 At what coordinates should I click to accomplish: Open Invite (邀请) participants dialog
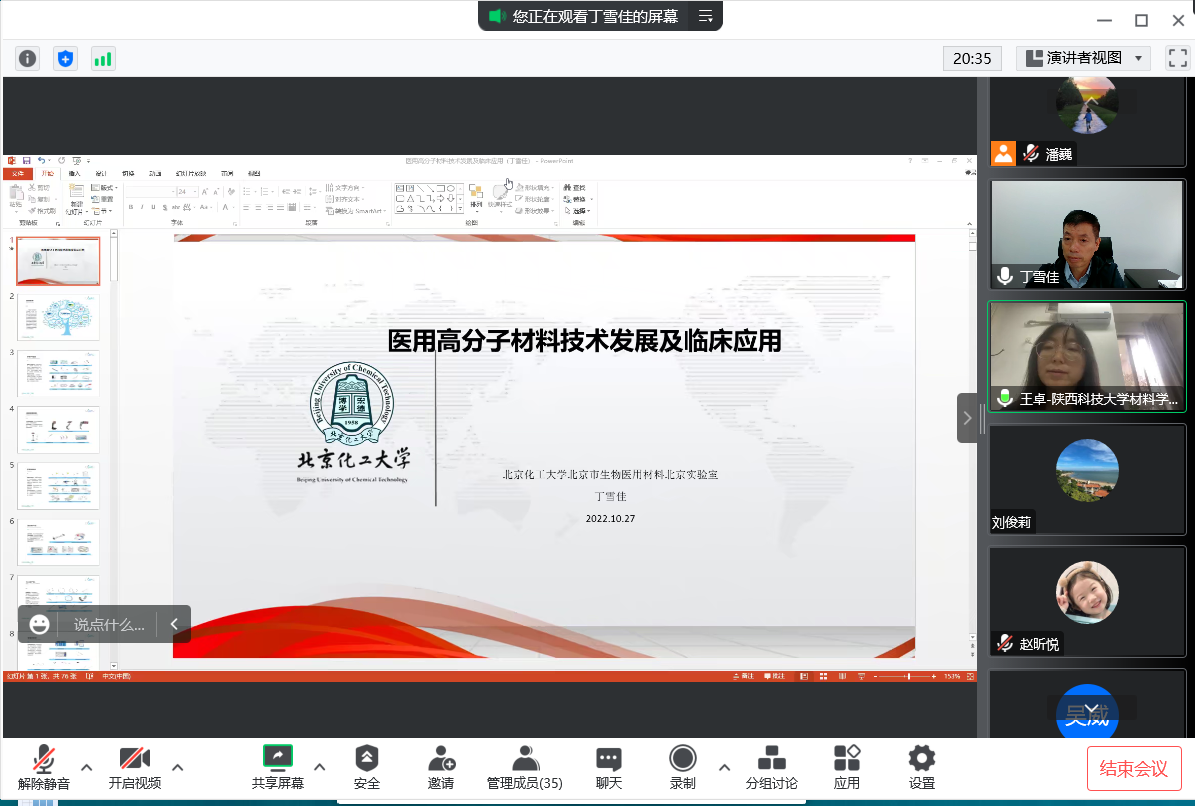(441, 767)
